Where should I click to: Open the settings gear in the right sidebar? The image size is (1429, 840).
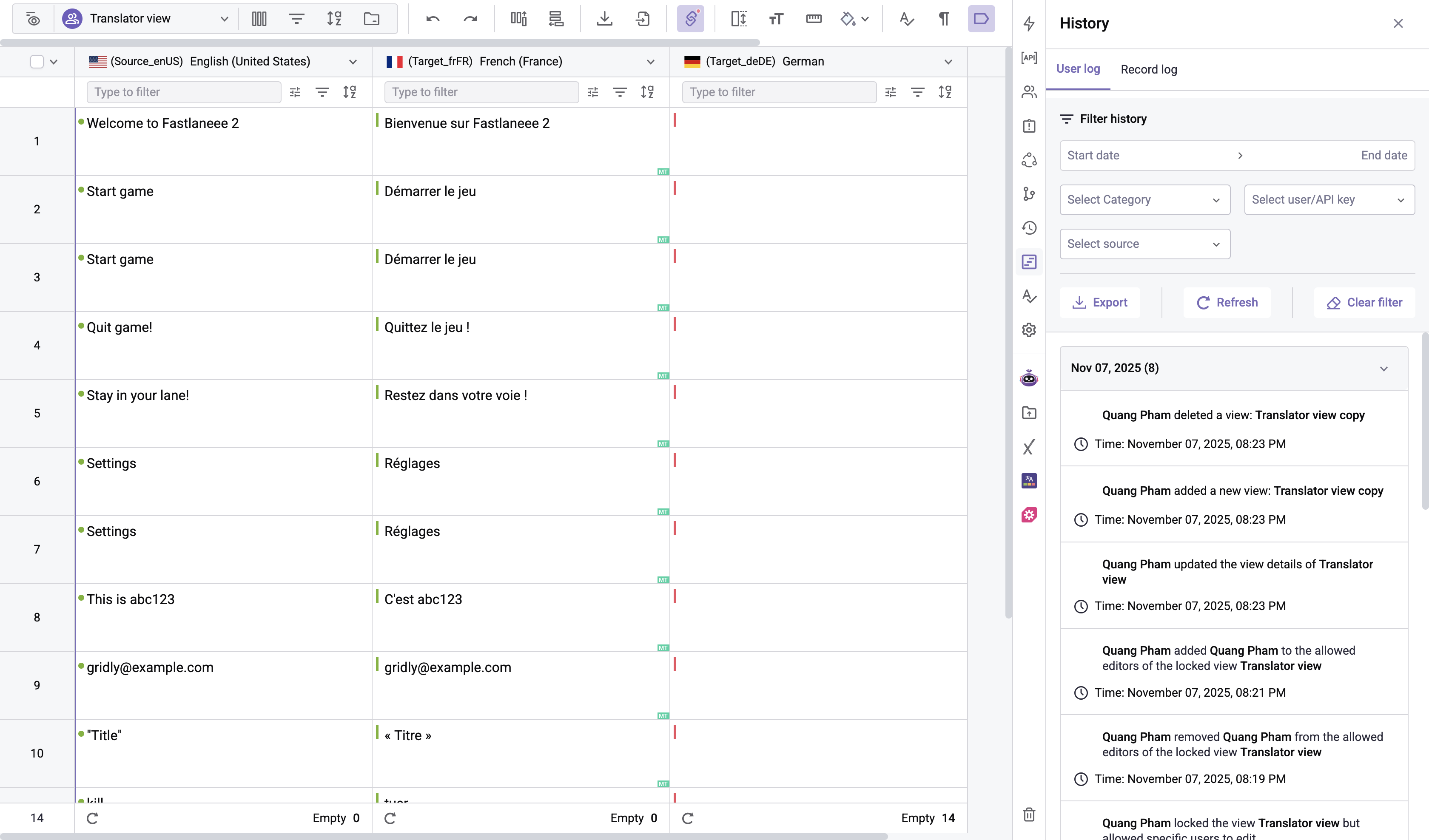coord(1029,330)
